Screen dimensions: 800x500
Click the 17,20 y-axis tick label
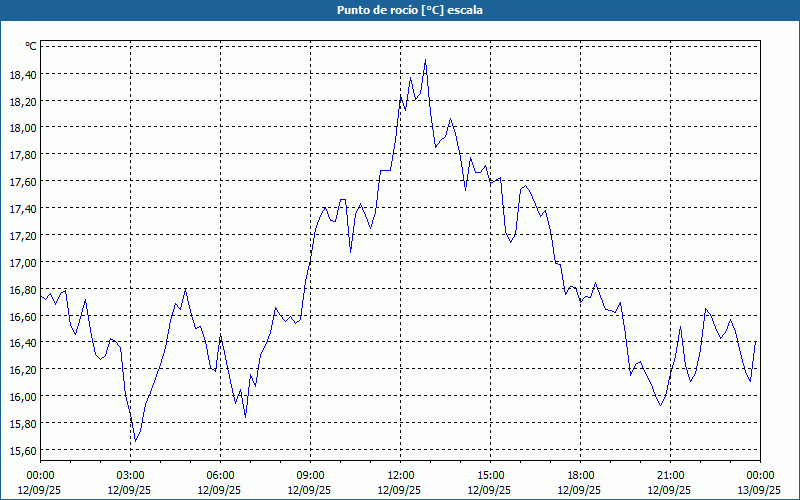23,235
